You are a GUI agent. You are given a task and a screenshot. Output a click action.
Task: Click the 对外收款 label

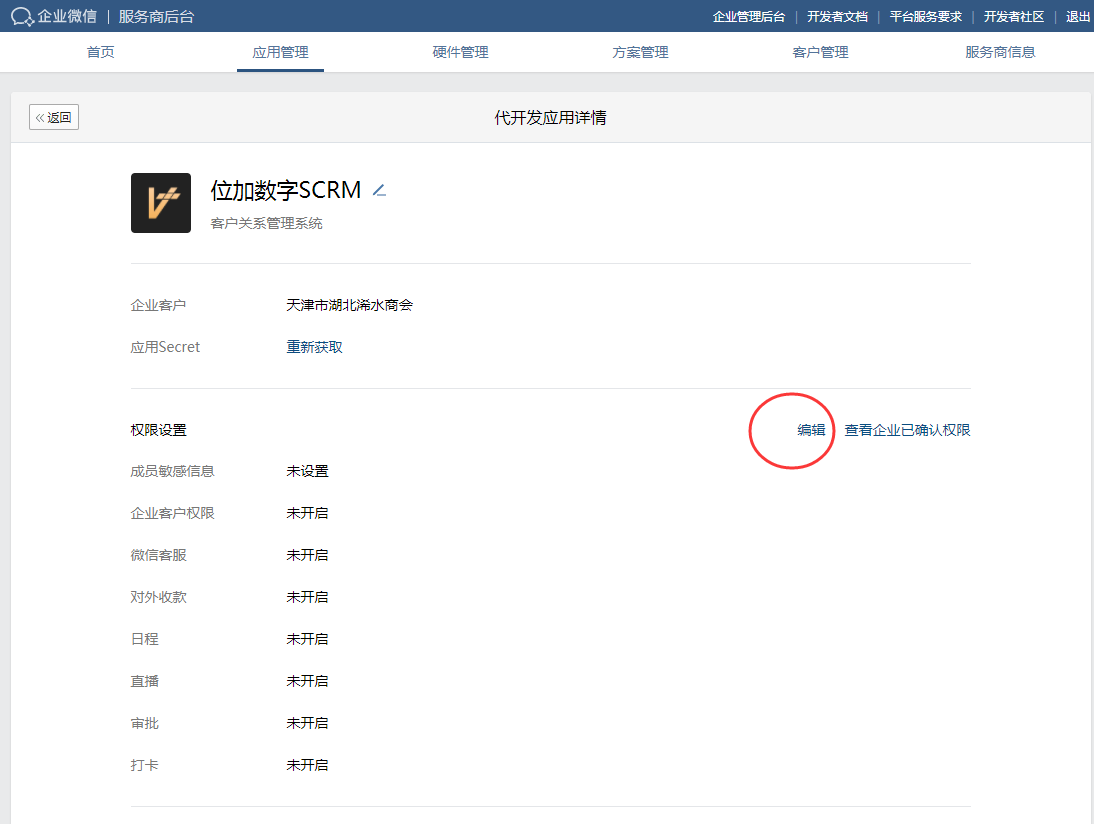point(158,597)
